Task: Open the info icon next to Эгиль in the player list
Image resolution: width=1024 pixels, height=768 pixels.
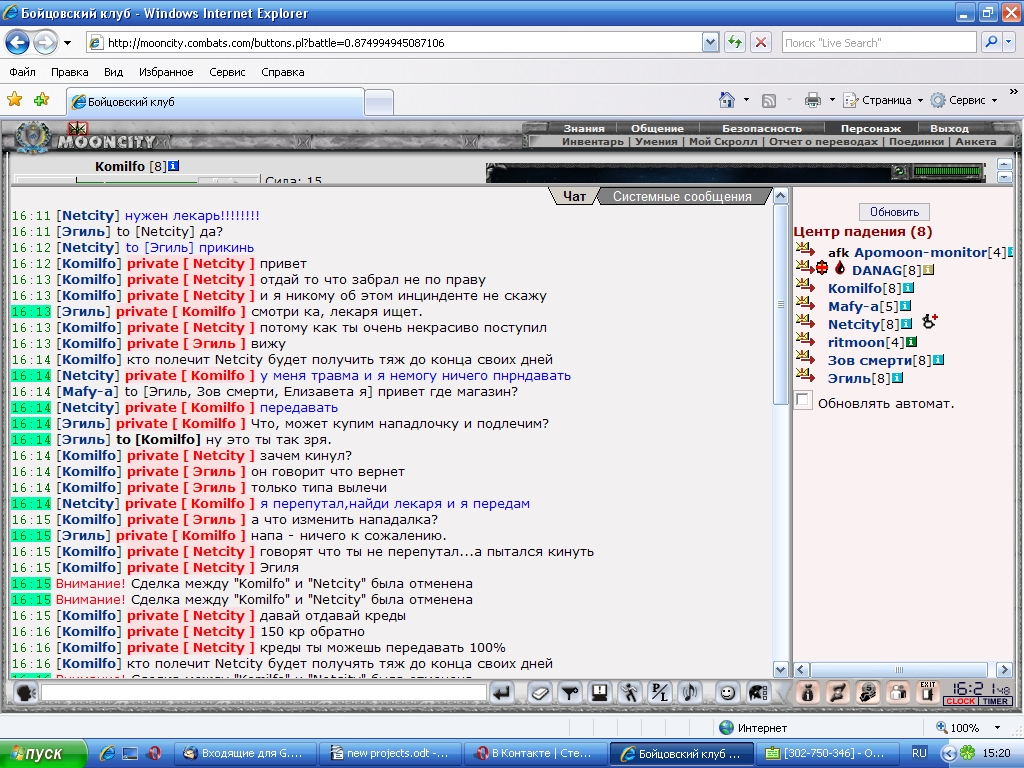Action: point(897,377)
